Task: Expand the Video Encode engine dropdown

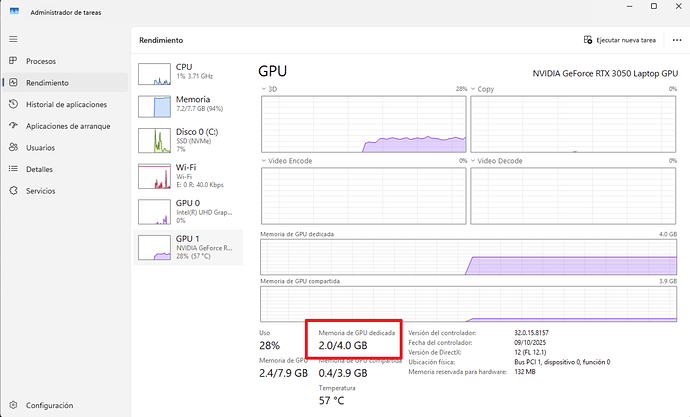Action: click(x=264, y=160)
